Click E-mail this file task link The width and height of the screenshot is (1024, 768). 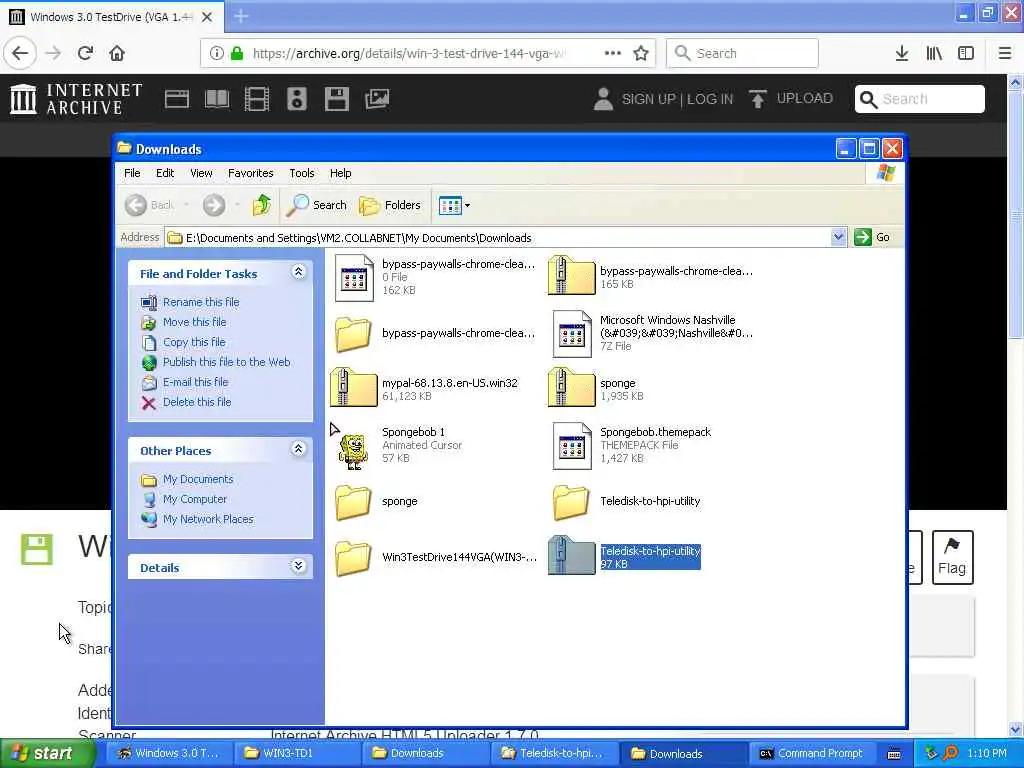[195, 382]
